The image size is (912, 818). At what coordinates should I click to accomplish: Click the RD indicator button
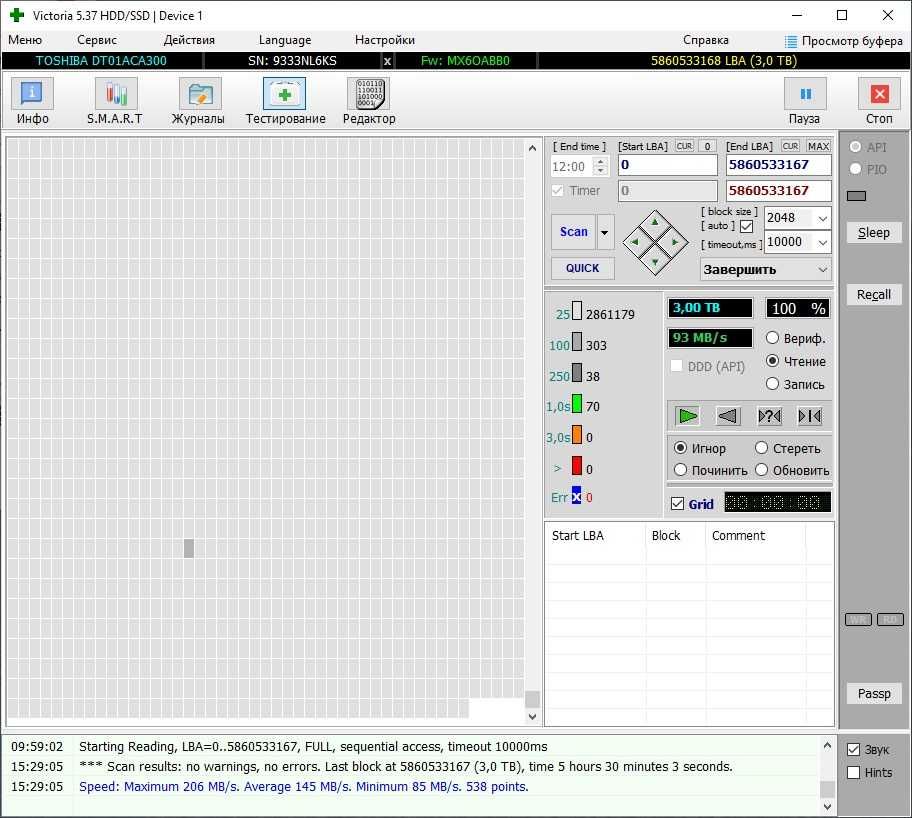pyautogui.click(x=890, y=620)
